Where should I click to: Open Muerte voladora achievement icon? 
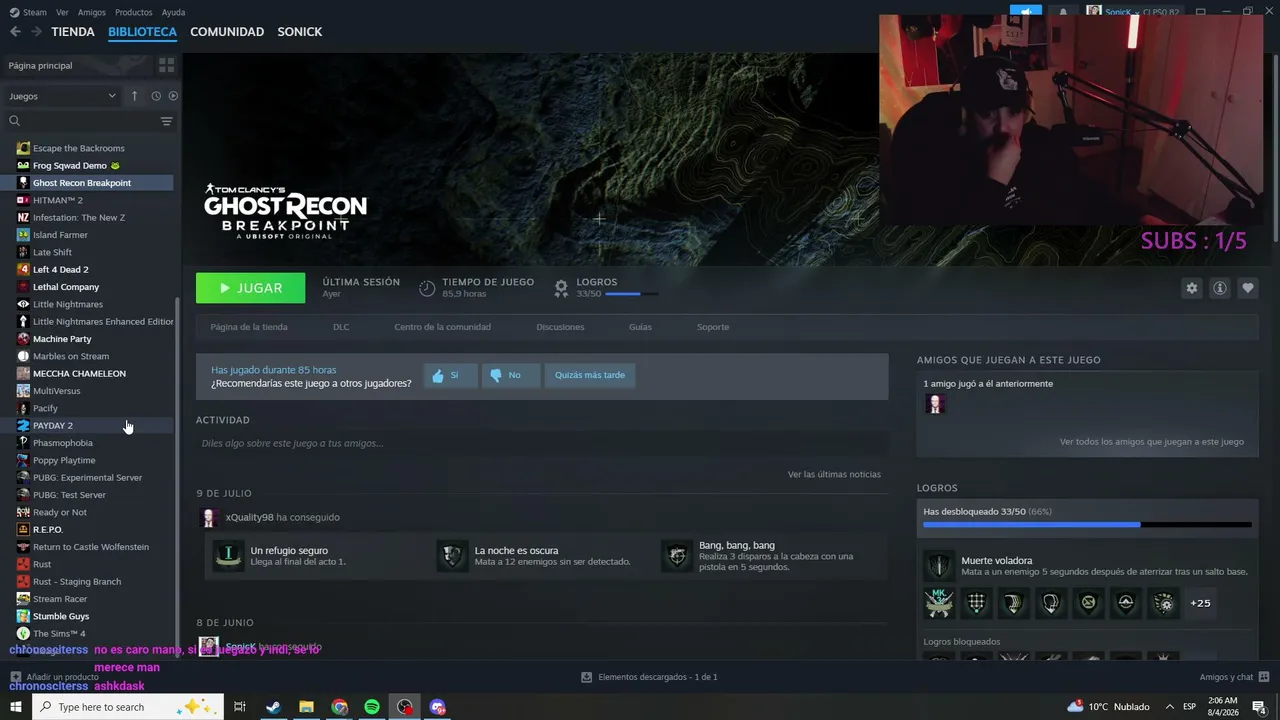pyautogui.click(x=939, y=566)
